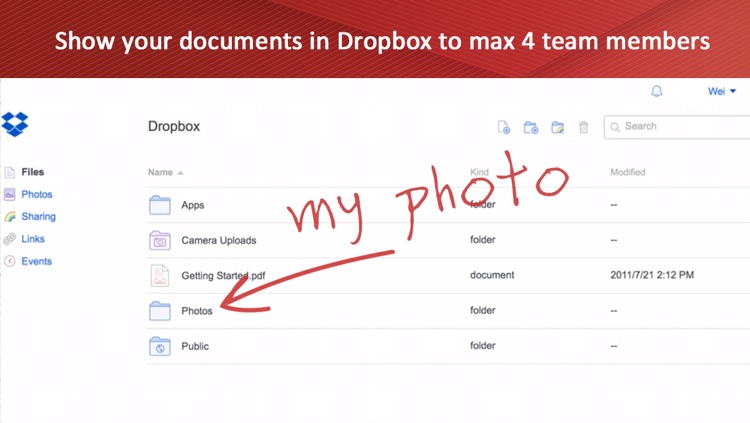Click the 2011/7/21 2:12 PM date
This screenshot has width=750, height=423.
point(652,275)
